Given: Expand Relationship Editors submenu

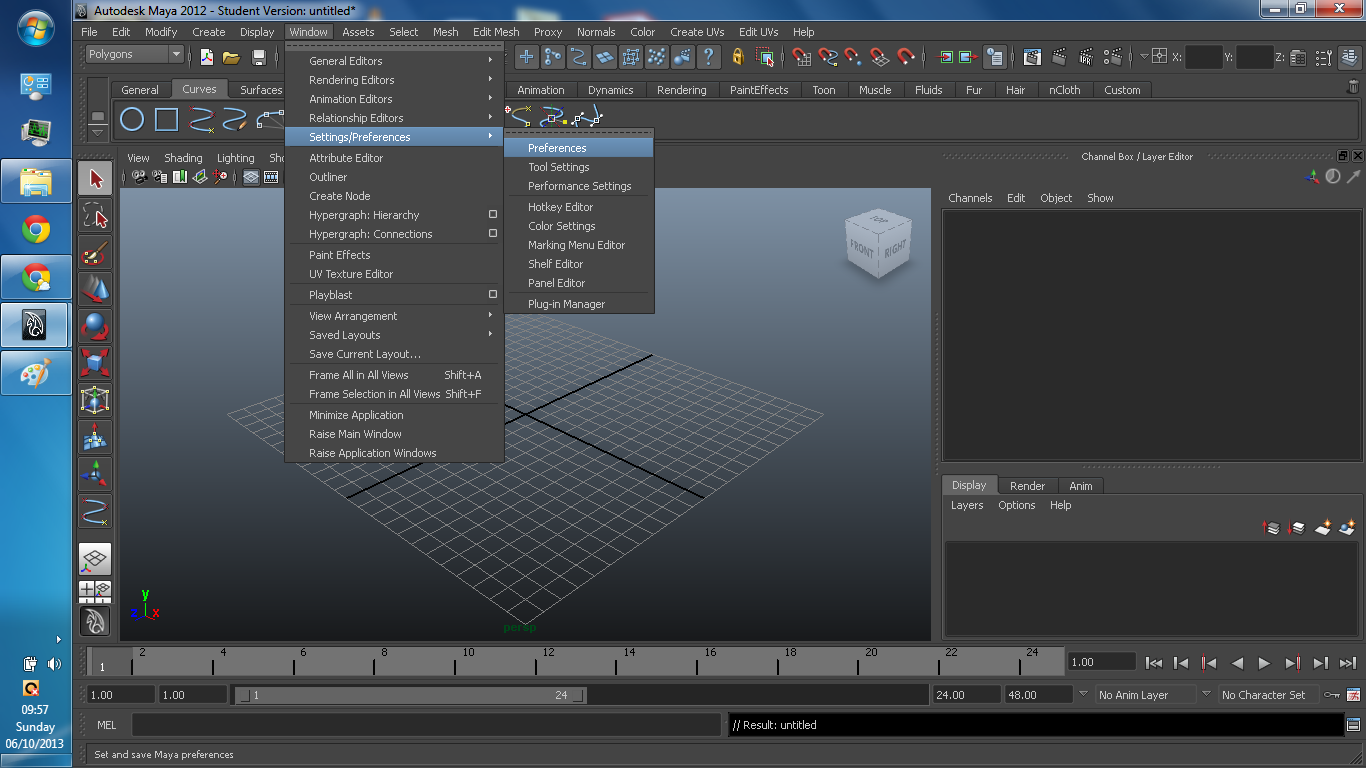Looking at the screenshot, I should click(394, 118).
